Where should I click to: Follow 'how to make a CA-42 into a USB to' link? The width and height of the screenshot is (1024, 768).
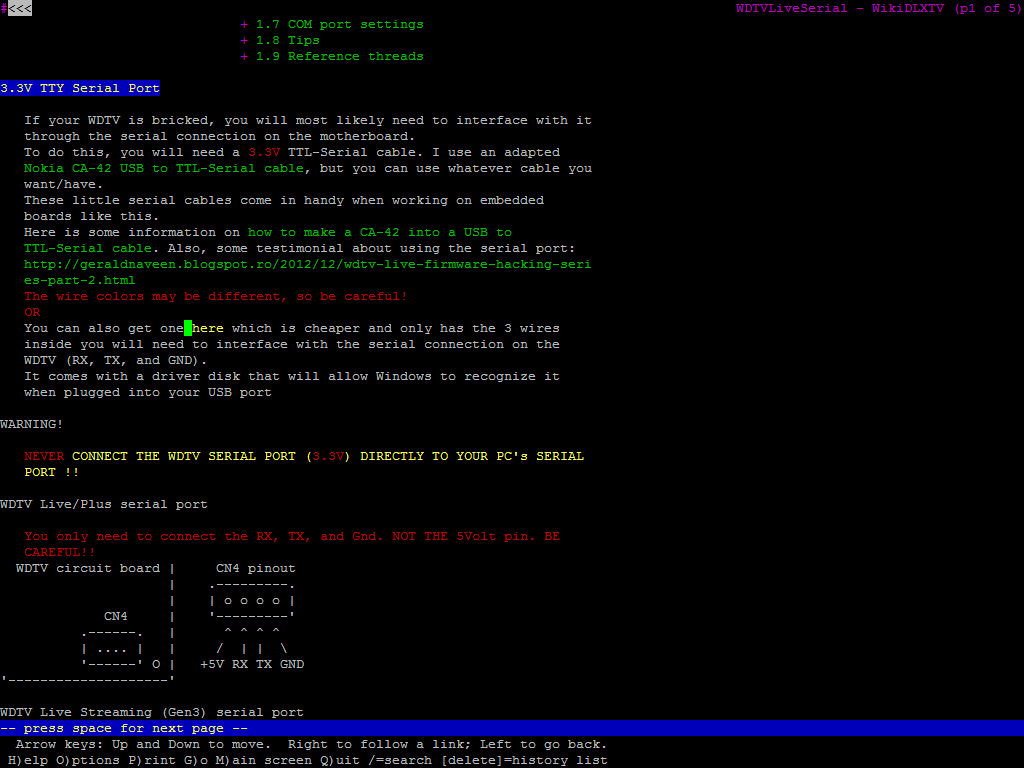(380, 232)
